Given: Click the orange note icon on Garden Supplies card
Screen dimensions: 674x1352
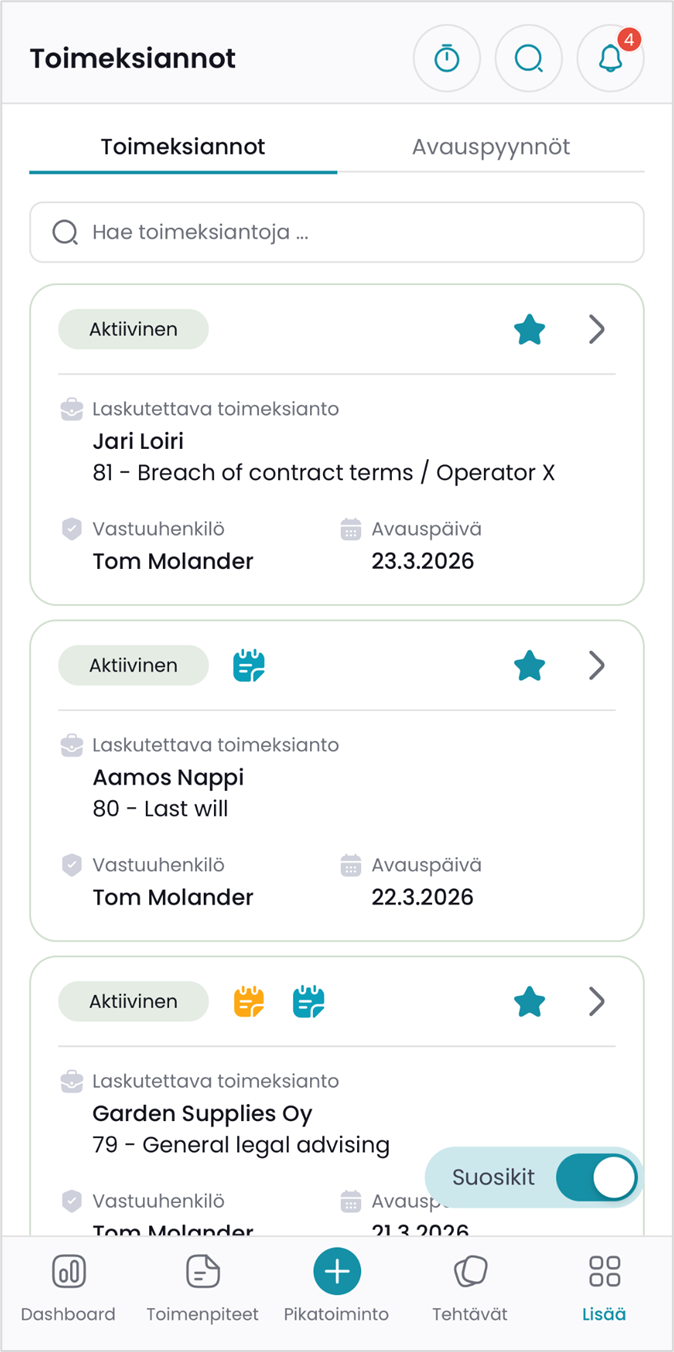Looking at the screenshot, I should tap(249, 1001).
